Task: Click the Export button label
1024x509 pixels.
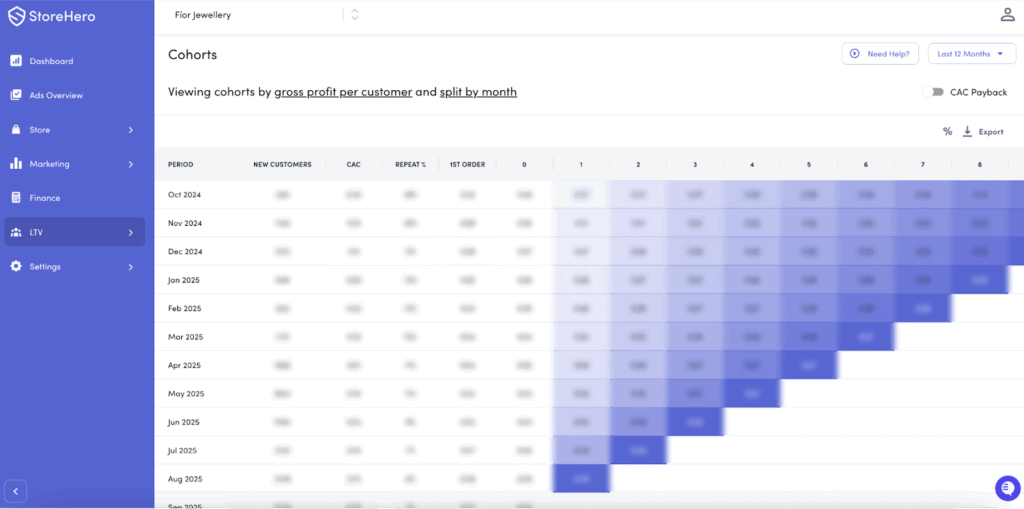Action: click(x=991, y=132)
